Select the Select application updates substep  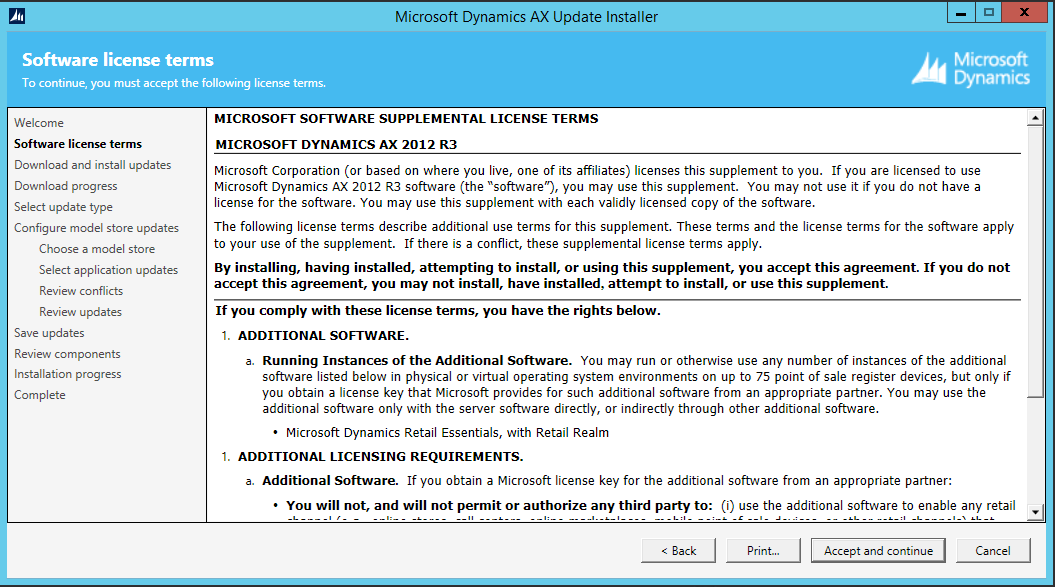108,269
